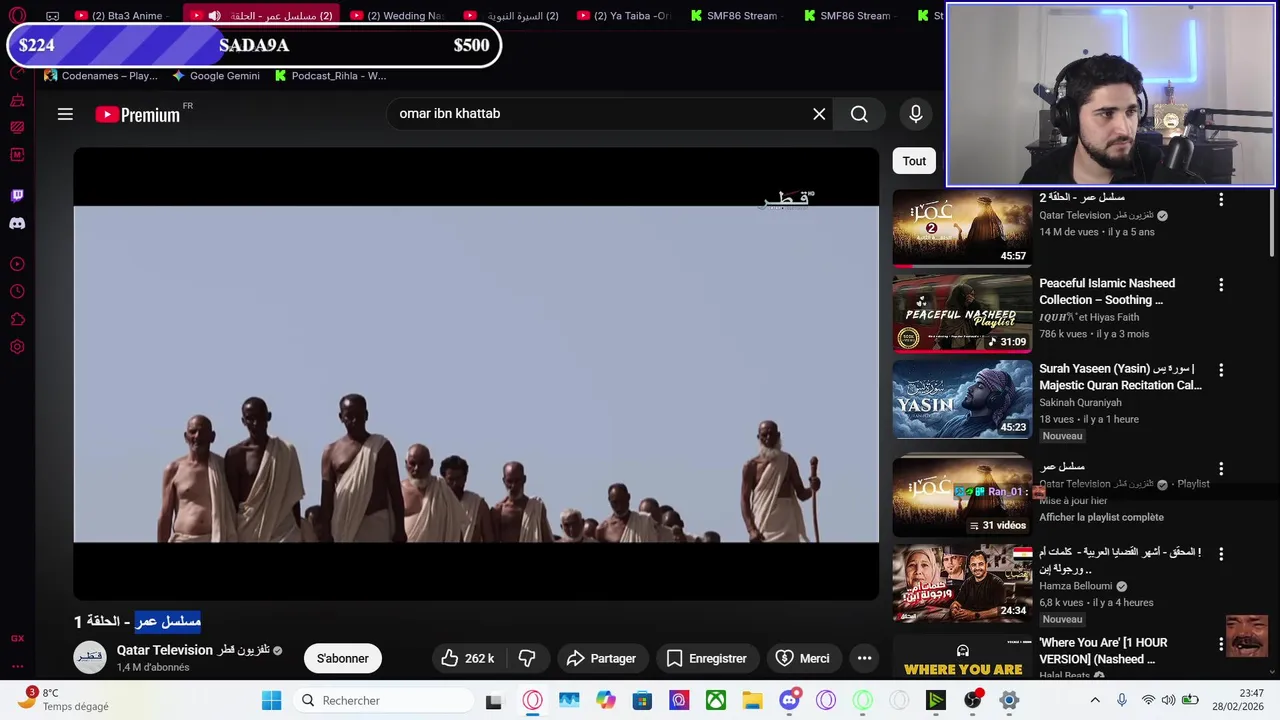Viewport: 1280px width, 720px height.
Task: Like the video with 262 k likes
Action: 468,658
